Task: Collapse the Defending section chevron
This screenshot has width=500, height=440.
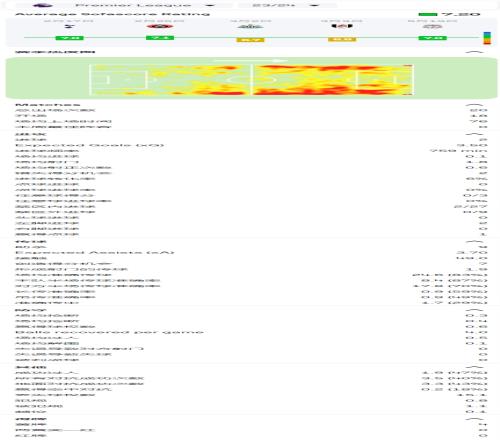Action: pyautogui.click(x=474, y=310)
